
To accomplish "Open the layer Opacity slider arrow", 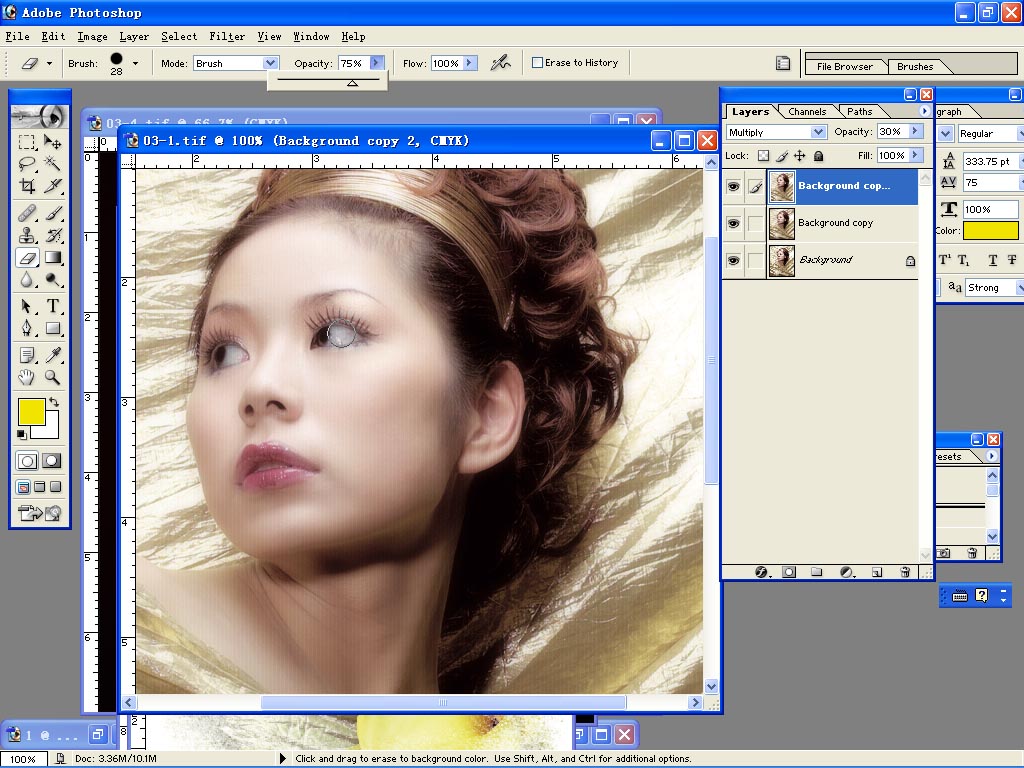I will click(x=916, y=131).
